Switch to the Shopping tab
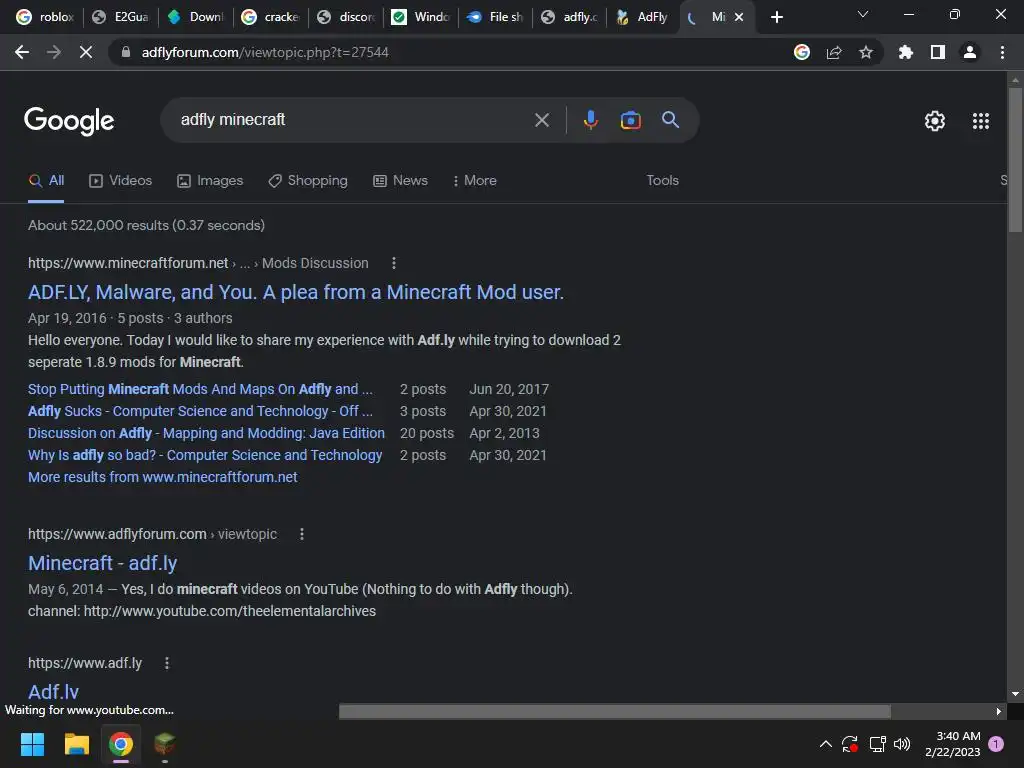 point(308,180)
